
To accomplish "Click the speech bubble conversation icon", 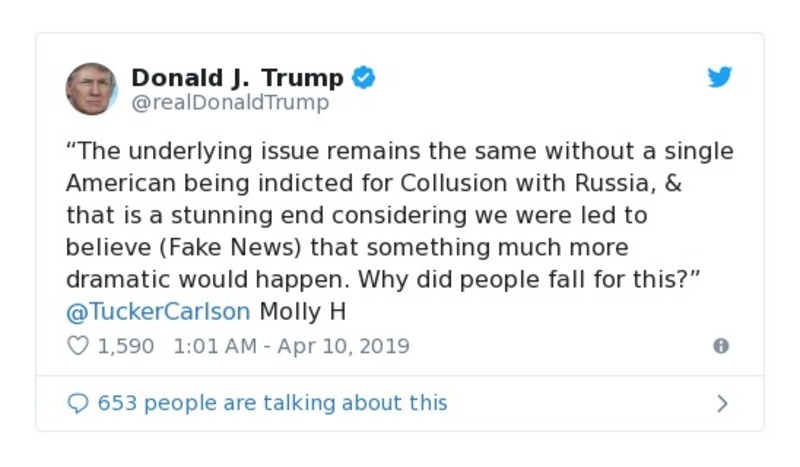I will (77, 403).
